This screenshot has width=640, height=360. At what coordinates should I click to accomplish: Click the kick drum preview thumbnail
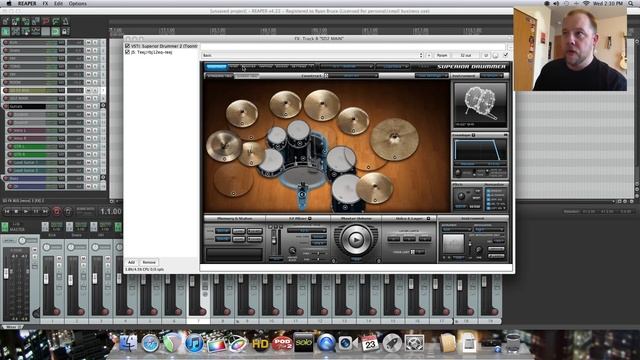[480, 104]
